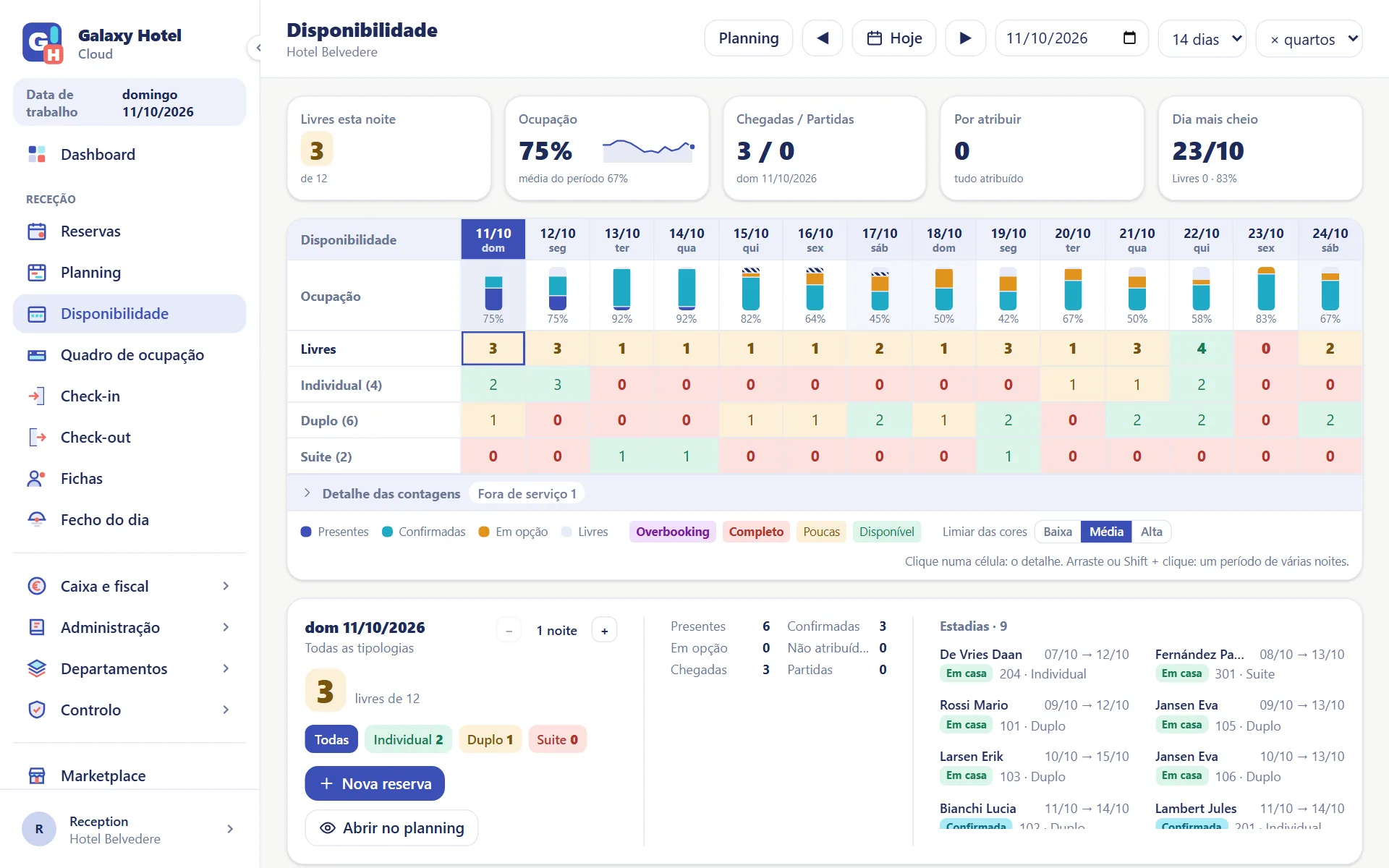Image resolution: width=1389 pixels, height=868 pixels.
Task: Open Dashboard from the sidebar
Action: (x=129, y=154)
